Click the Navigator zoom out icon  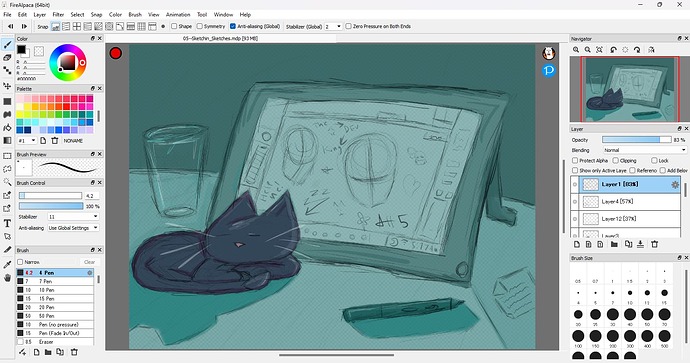[x=587, y=50]
